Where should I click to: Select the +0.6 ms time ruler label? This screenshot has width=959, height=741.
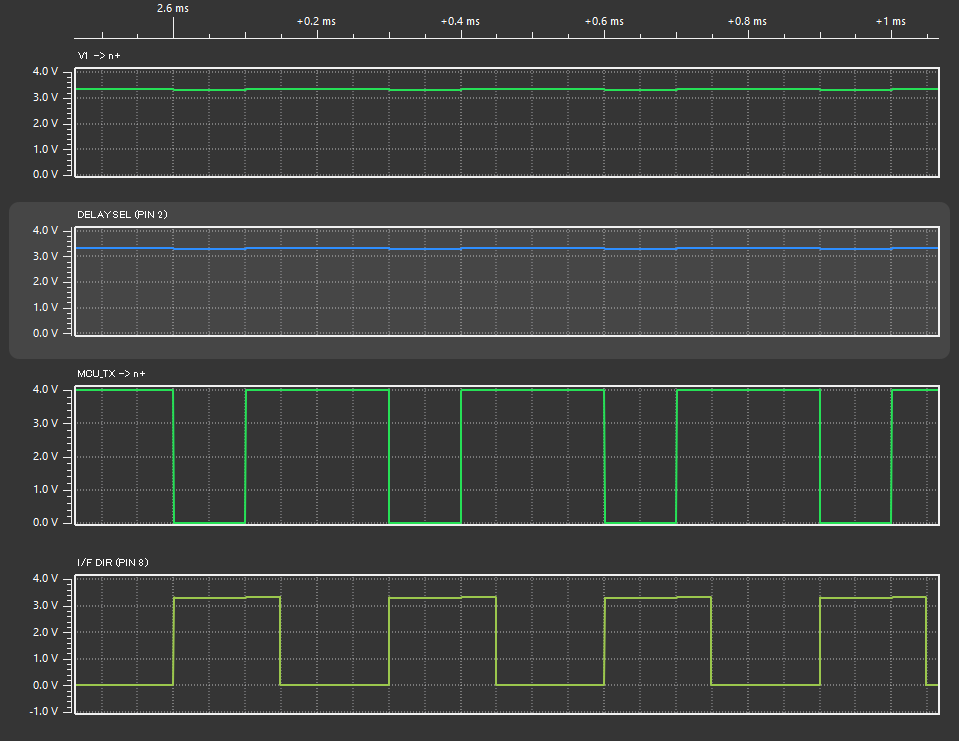click(x=604, y=21)
